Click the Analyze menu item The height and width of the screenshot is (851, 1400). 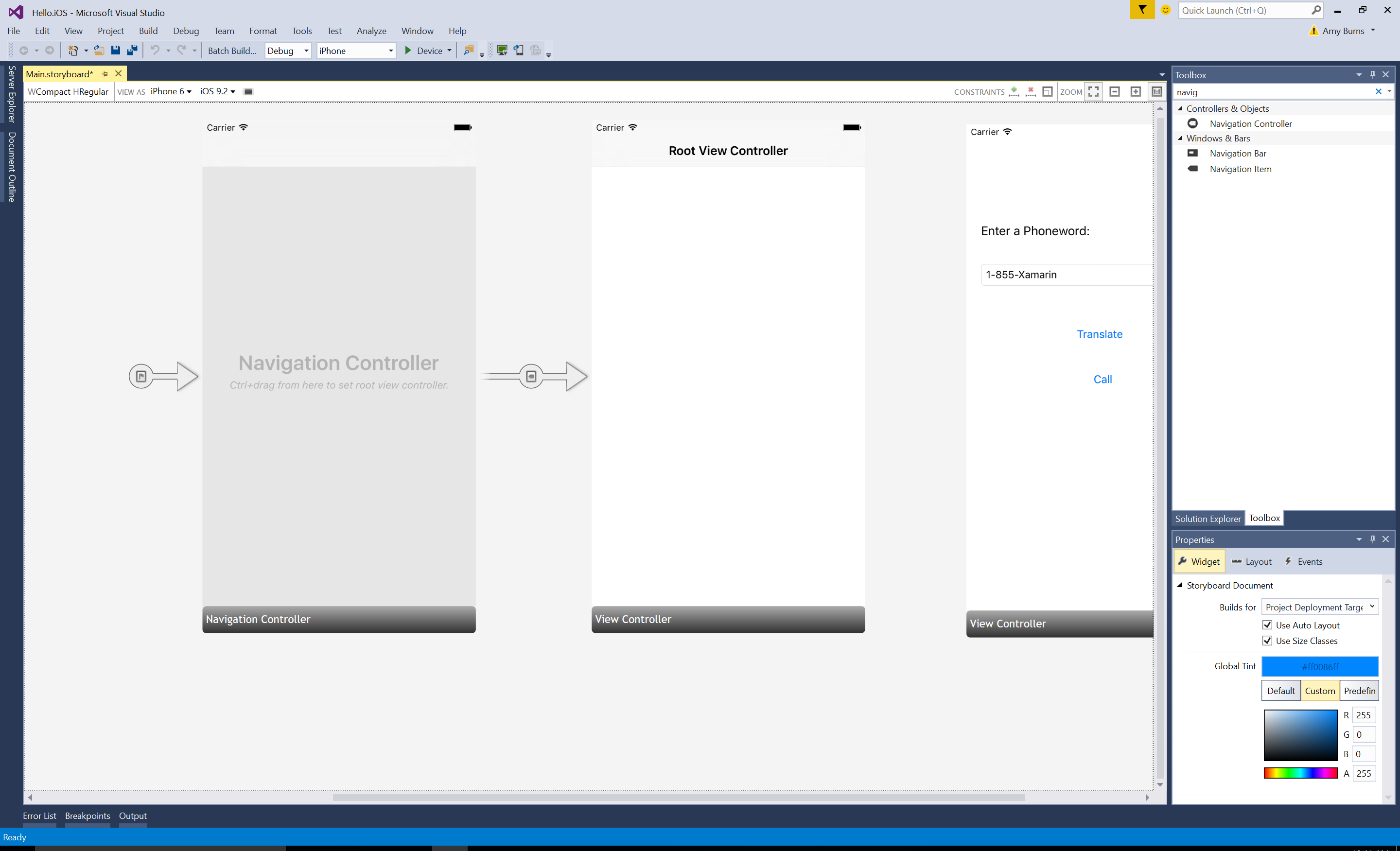[371, 30]
